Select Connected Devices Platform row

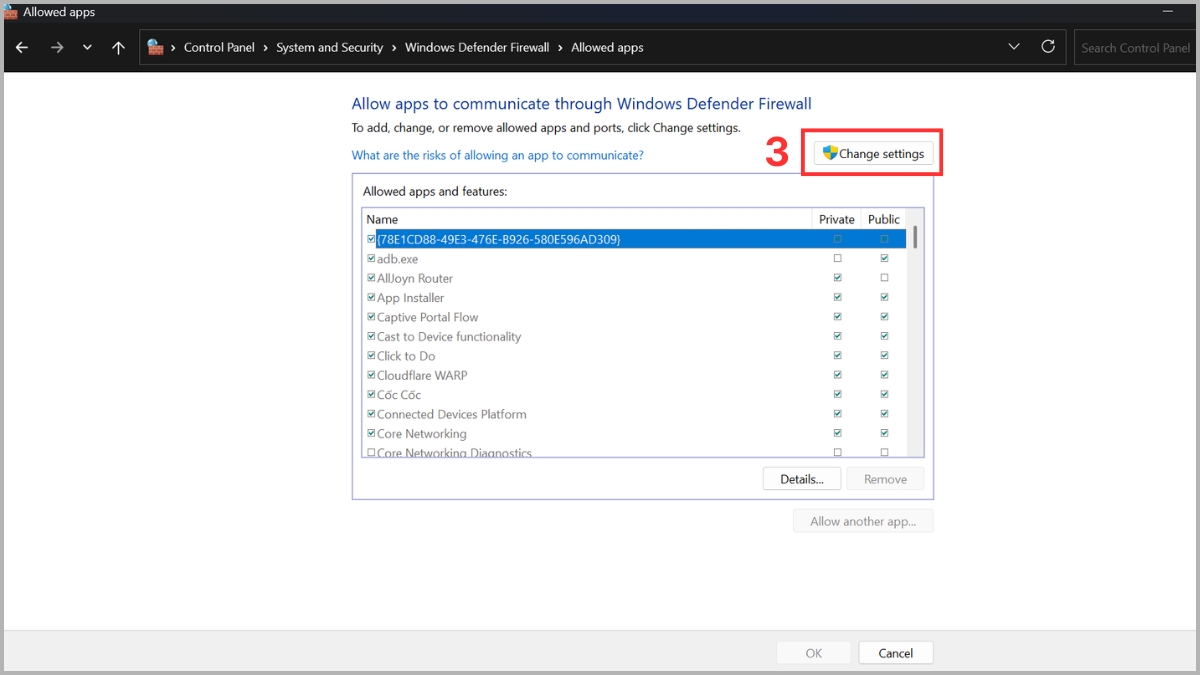pos(635,414)
